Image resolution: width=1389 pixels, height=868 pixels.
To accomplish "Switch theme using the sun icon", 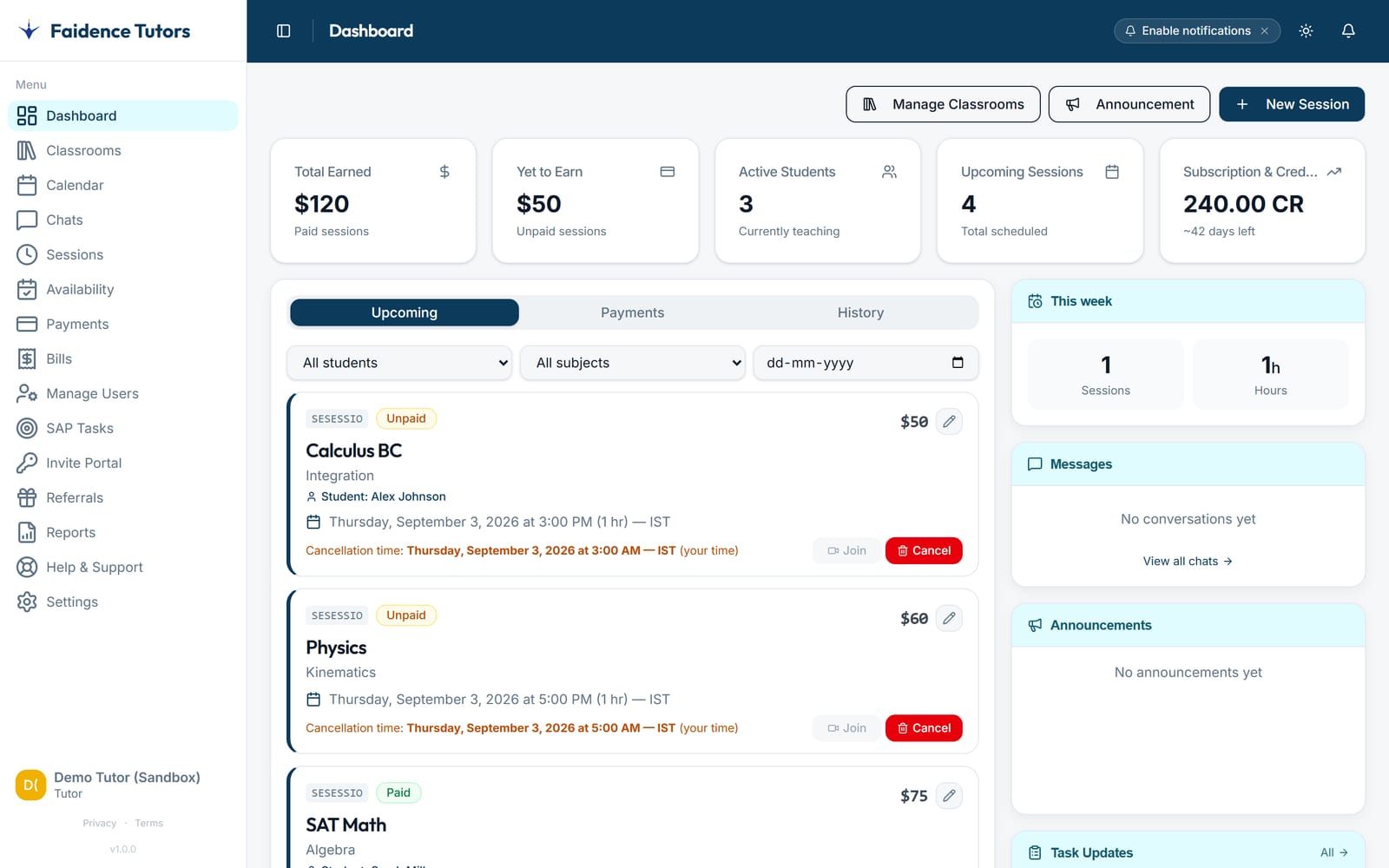I will tap(1306, 31).
